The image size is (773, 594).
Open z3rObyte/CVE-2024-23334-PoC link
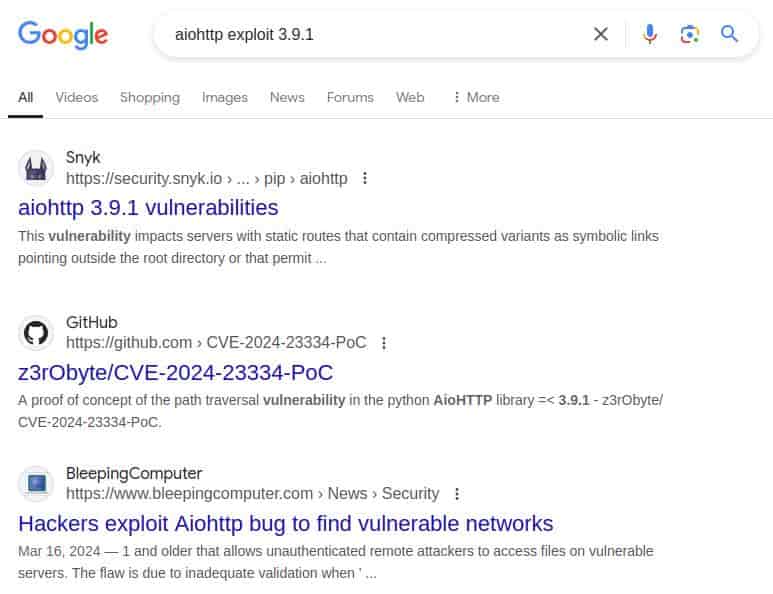(x=176, y=372)
